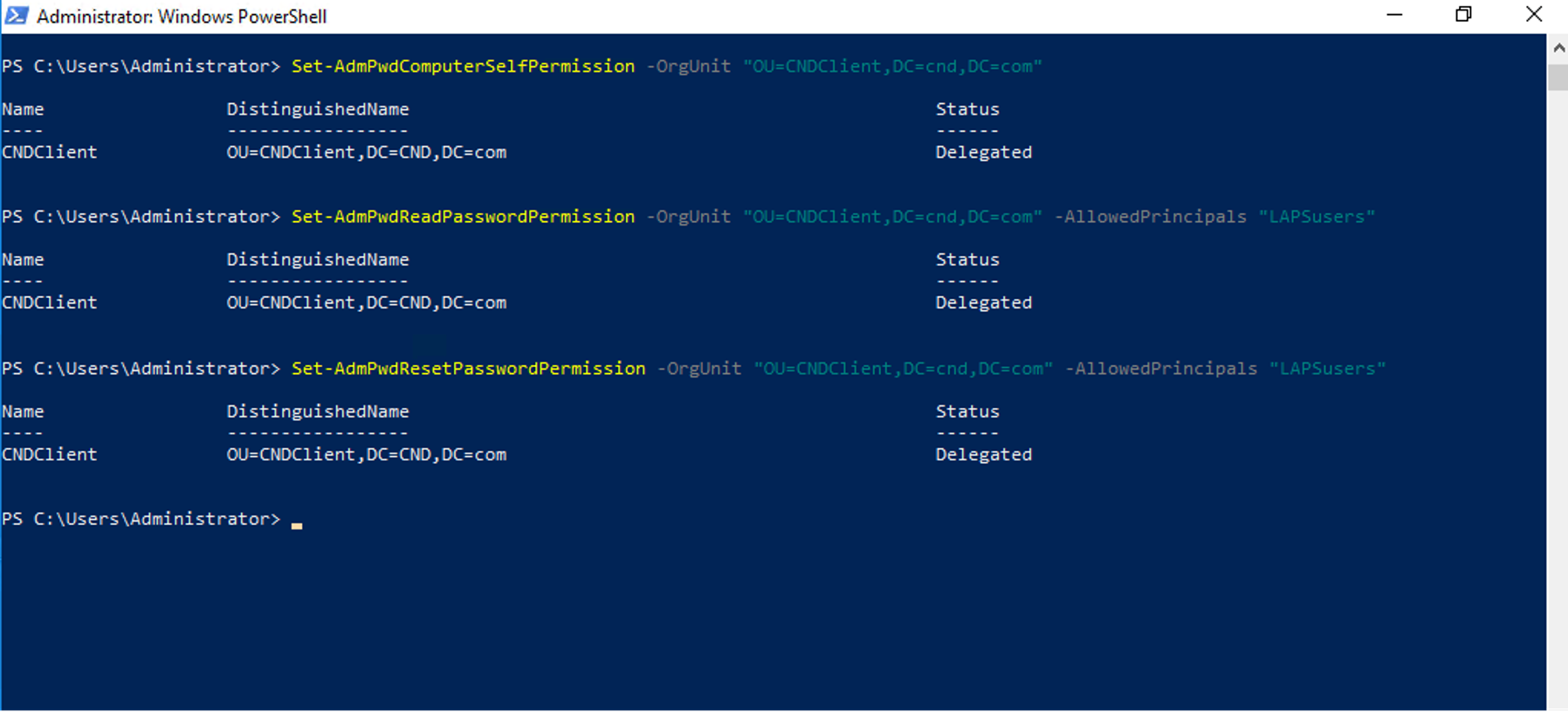Viewport: 1568px width, 712px height.
Task: Click the last OU=CNDClient,DC=CND,DC=com output value
Action: point(367,454)
